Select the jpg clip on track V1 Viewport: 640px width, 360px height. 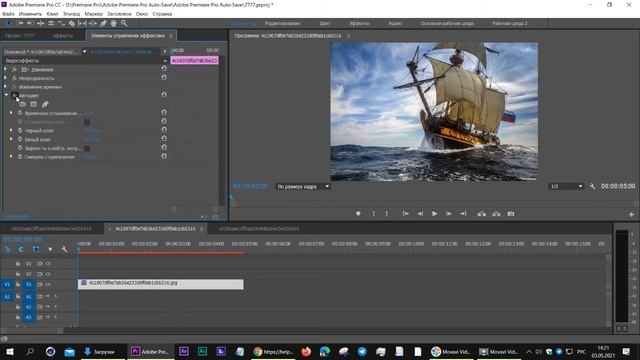pos(160,284)
